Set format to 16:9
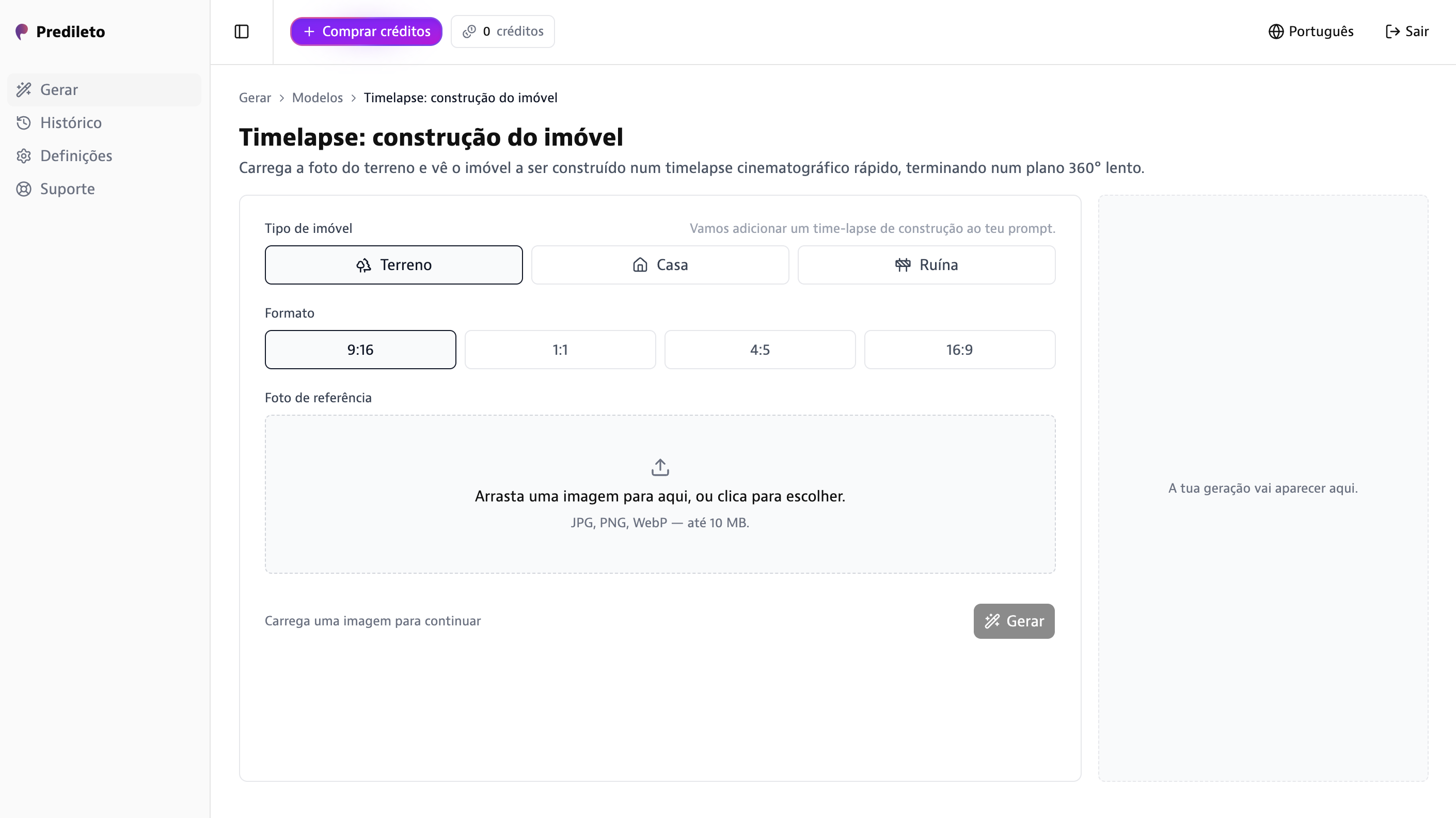This screenshot has width=1456, height=818. (x=959, y=350)
